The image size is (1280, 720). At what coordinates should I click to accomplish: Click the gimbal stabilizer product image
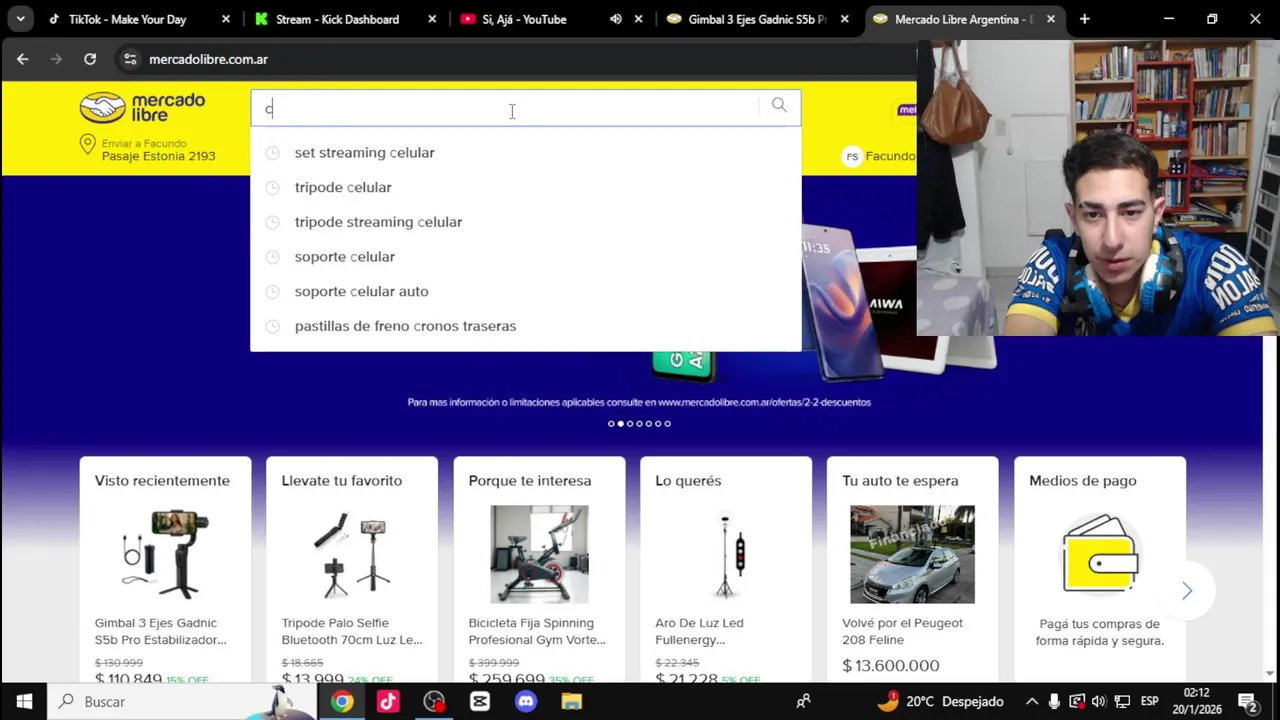pyautogui.click(x=165, y=554)
